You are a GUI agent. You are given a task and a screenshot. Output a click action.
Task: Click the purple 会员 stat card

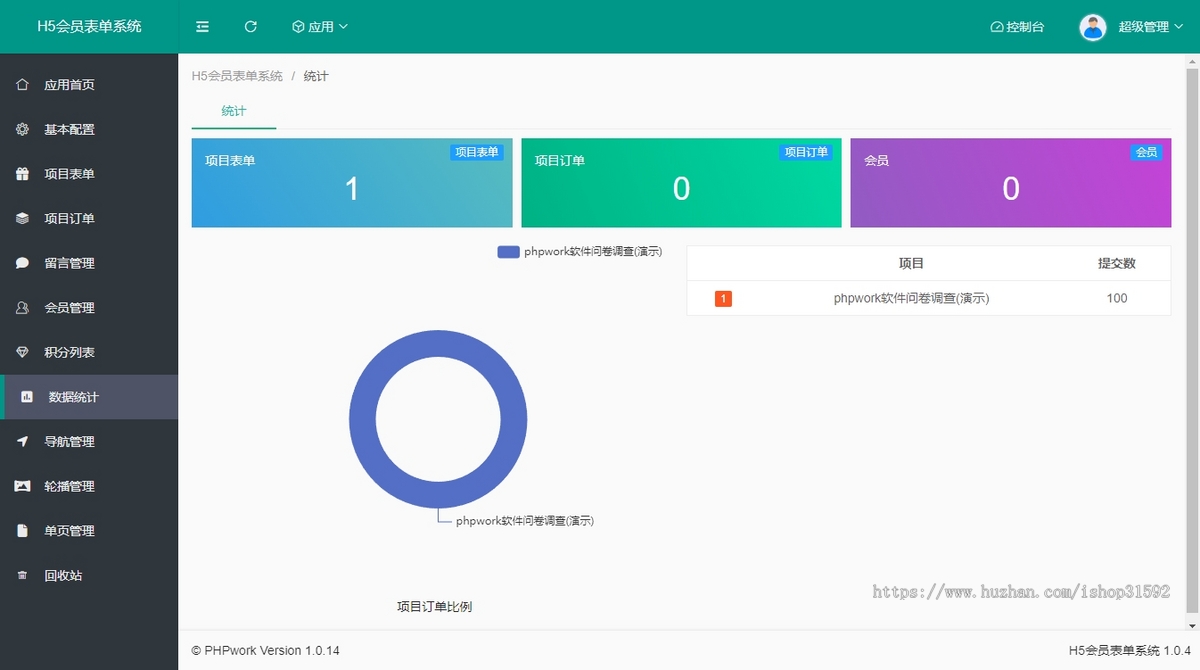pos(1010,183)
